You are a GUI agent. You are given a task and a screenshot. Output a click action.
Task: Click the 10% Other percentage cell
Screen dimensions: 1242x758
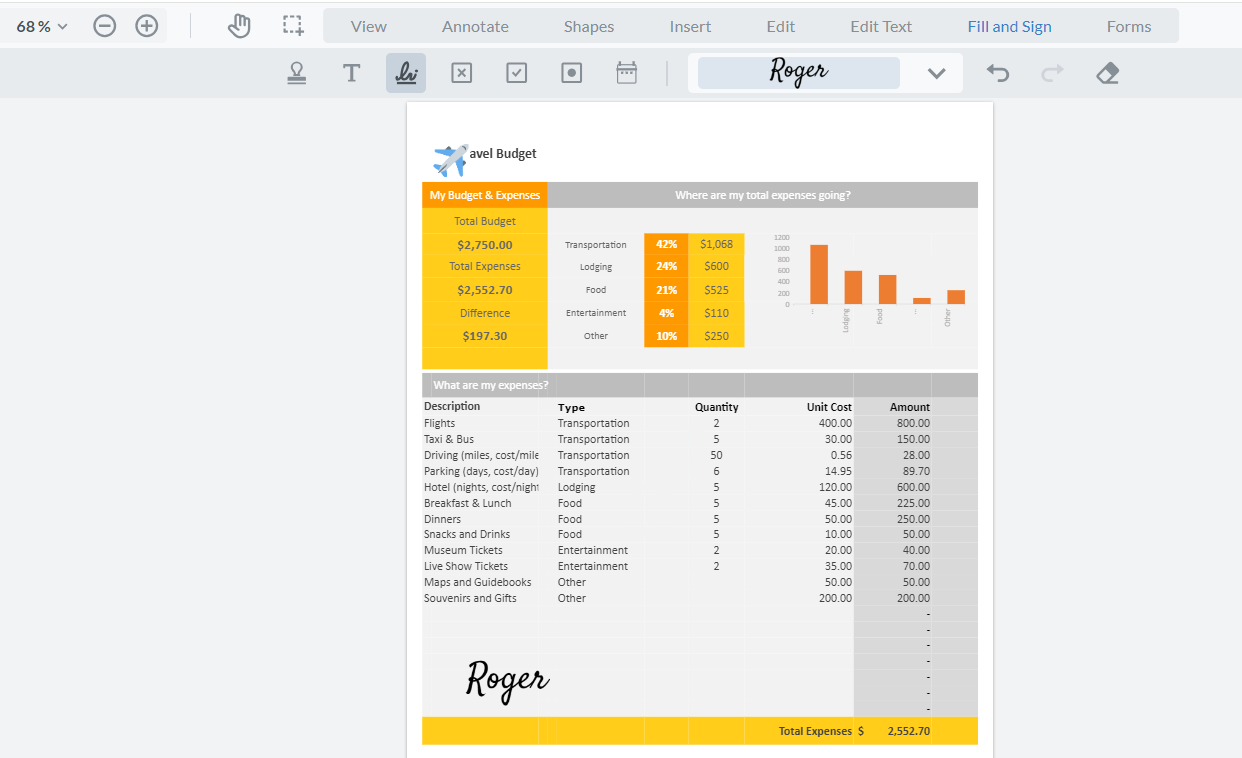pyautogui.click(x=666, y=336)
